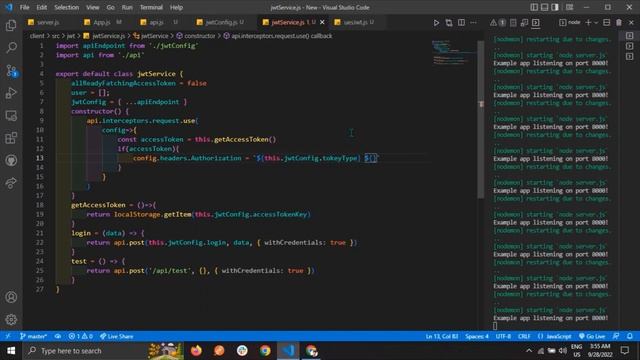Viewport: 640px width, 360px height.
Task: Open Customize Layout icon in title bar
Action: coord(569,7)
